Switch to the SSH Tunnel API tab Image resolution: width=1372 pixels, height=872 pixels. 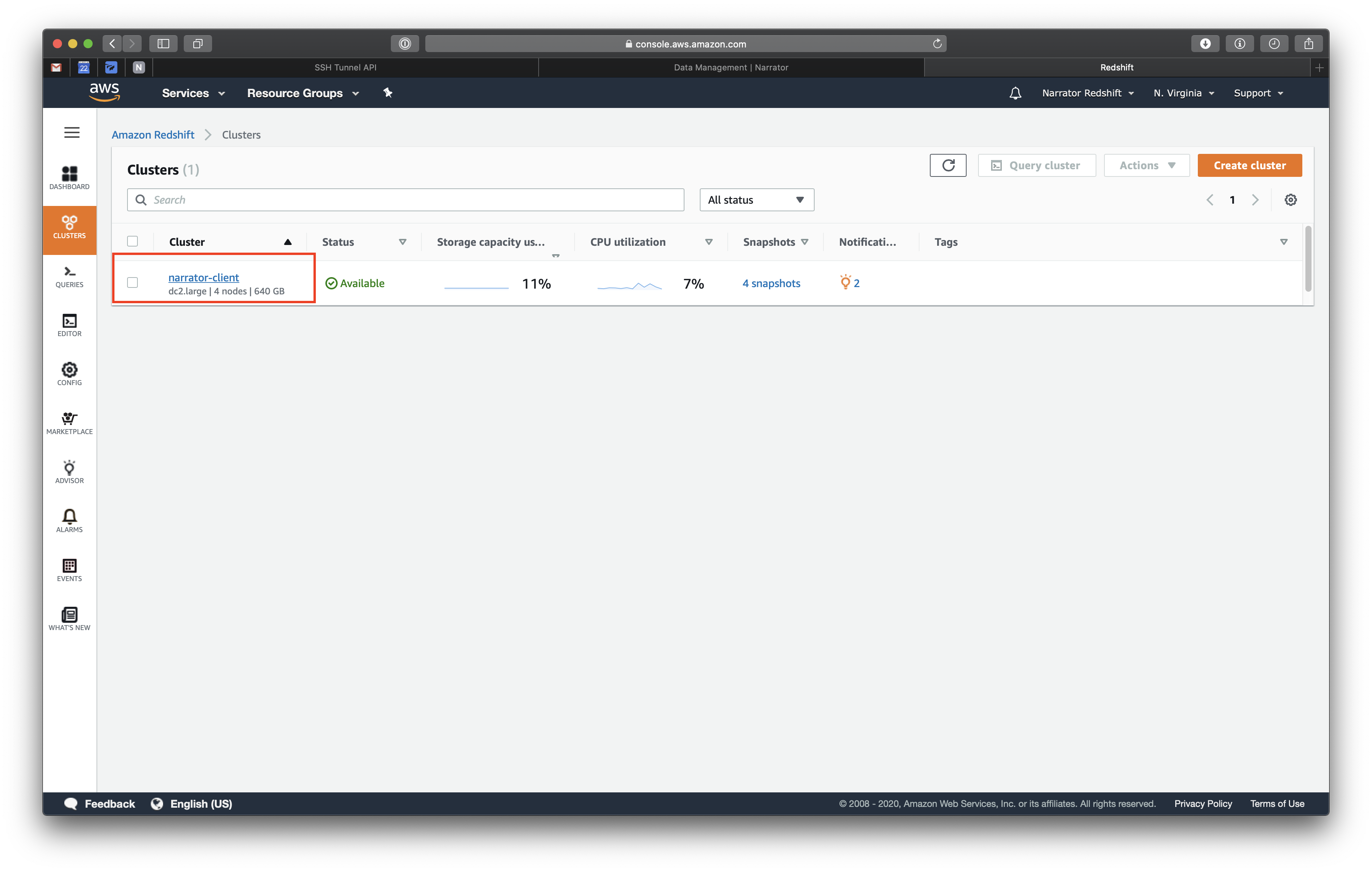tap(345, 67)
